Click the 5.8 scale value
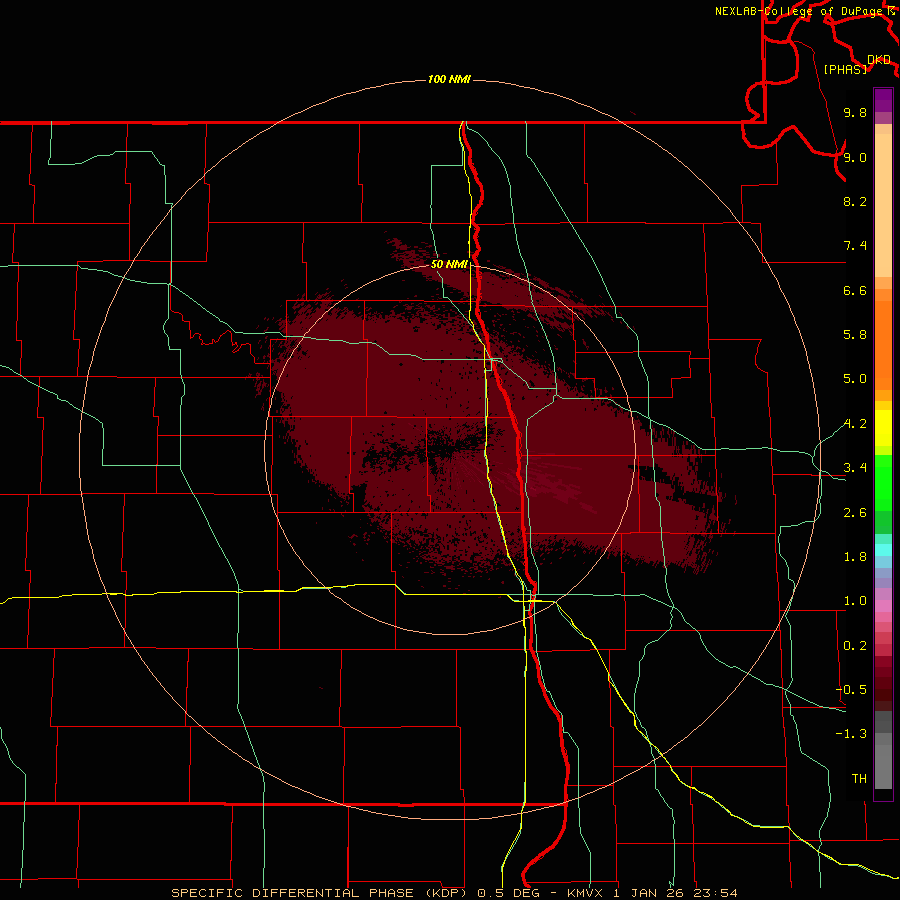This screenshot has width=900, height=900. coord(855,335)
